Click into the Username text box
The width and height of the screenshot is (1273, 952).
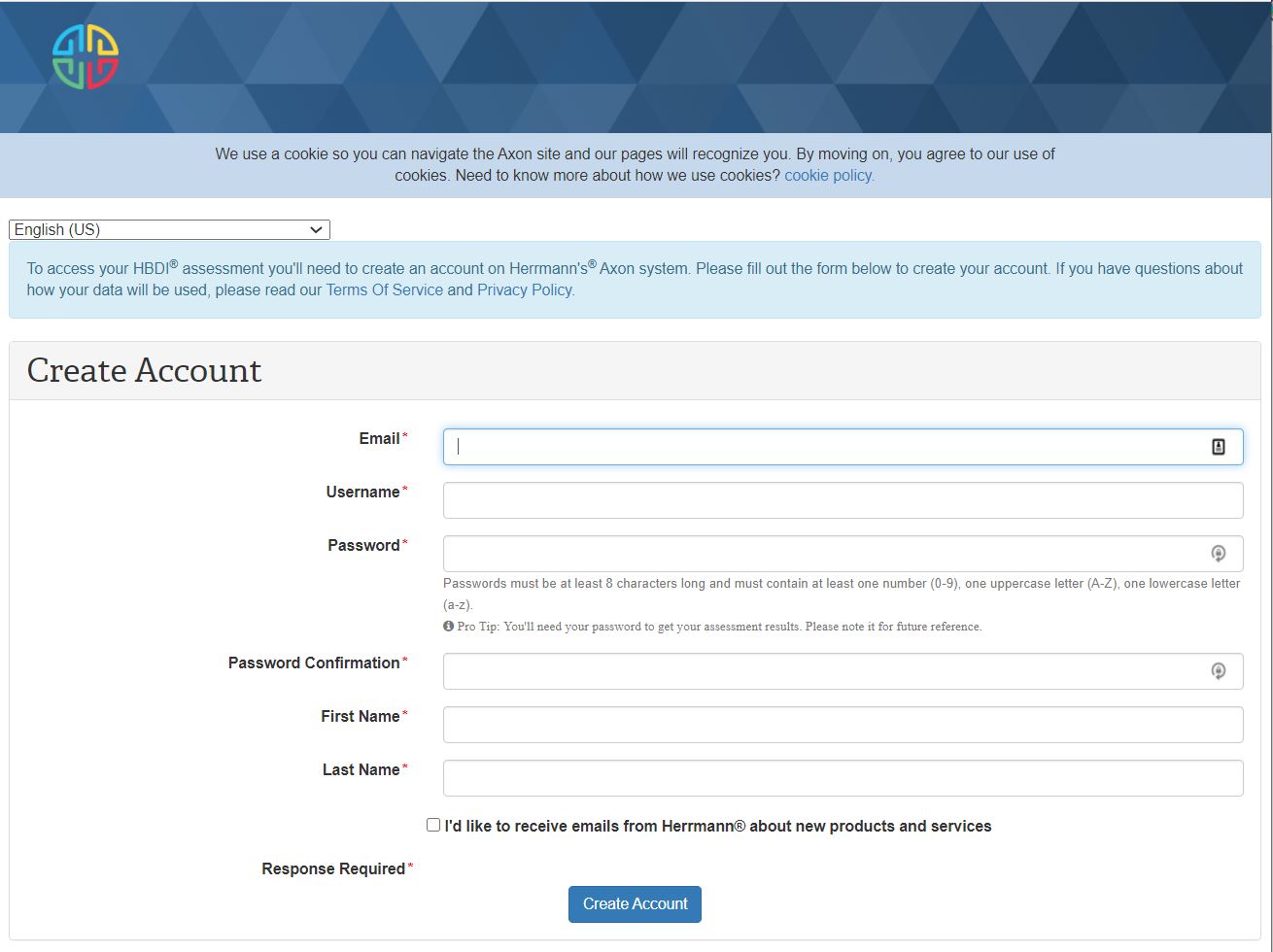point(843,500)
